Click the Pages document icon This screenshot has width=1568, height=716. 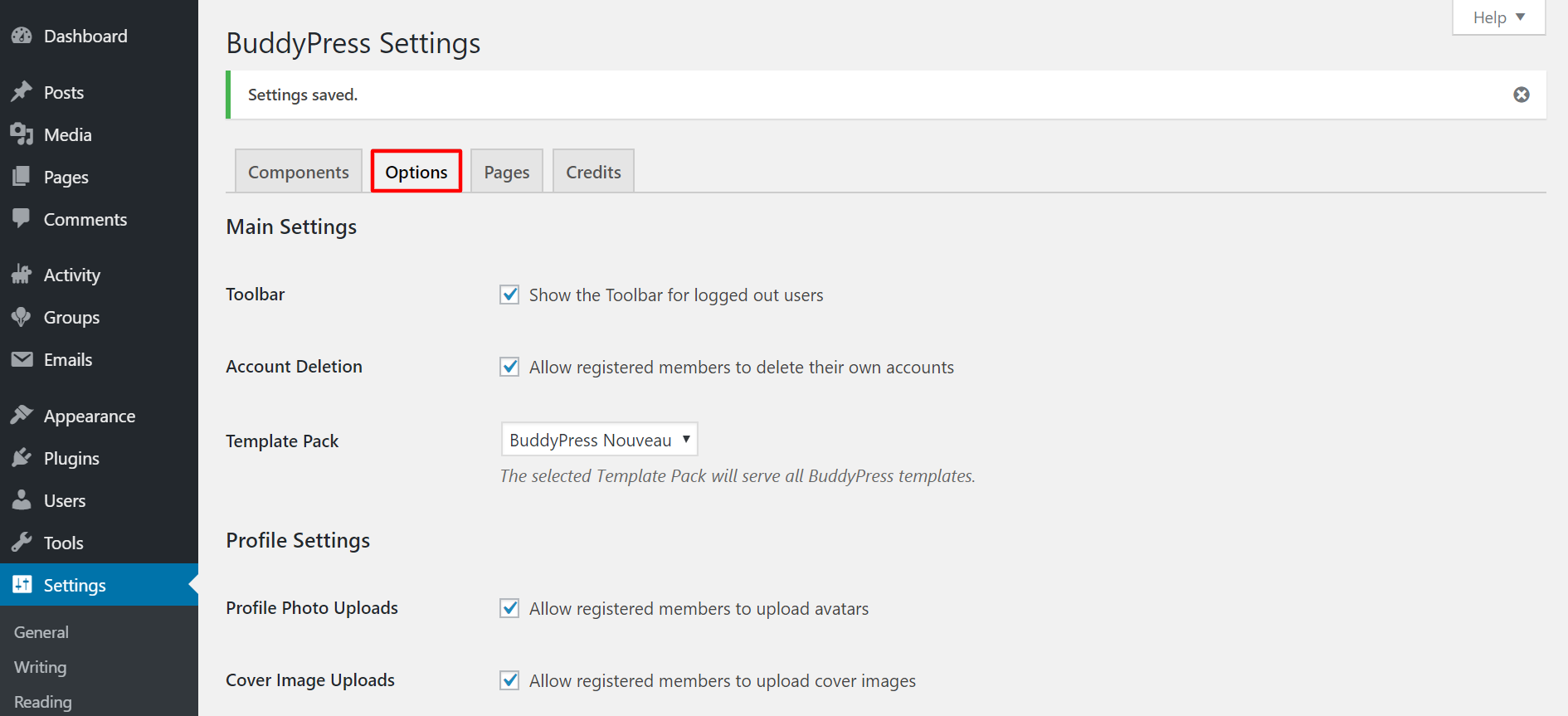[x=22, y=177]
